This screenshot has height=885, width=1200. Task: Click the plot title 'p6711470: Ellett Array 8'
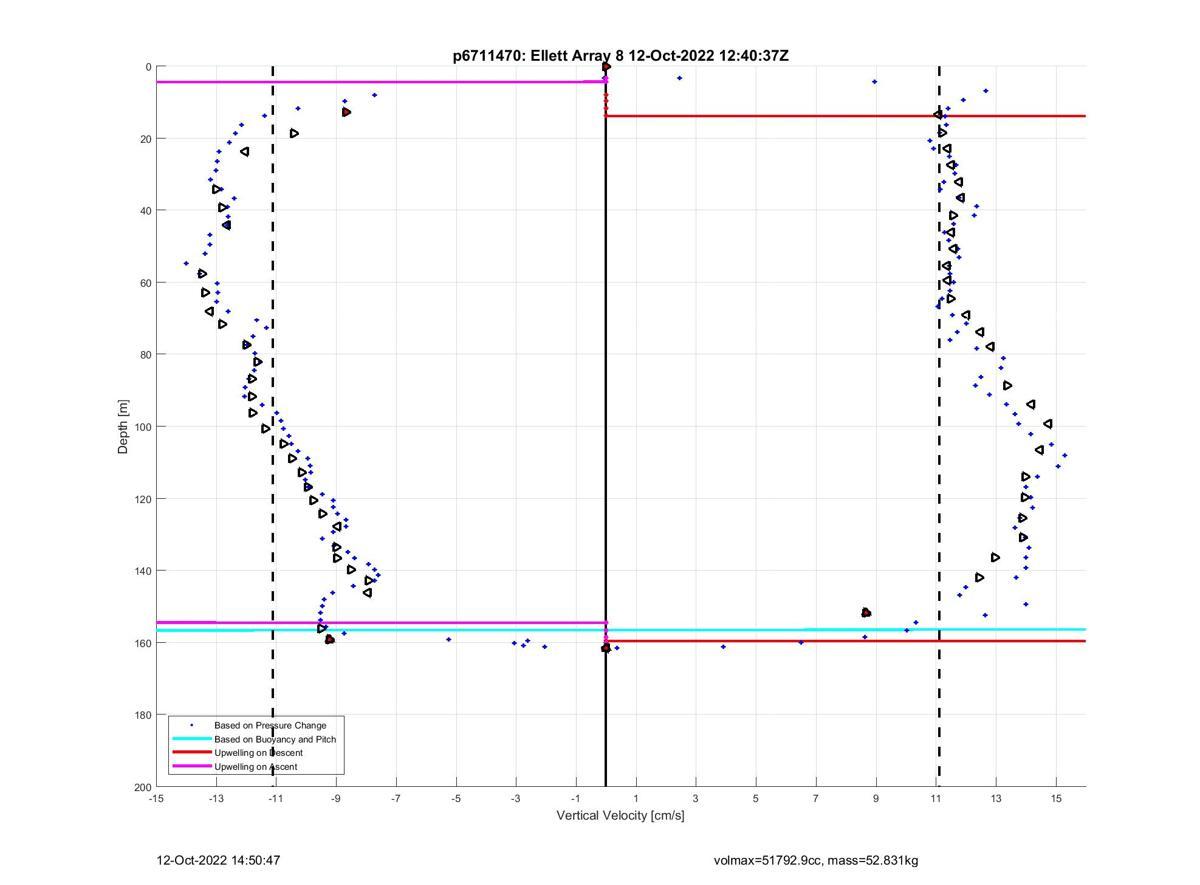coord(538,56)
